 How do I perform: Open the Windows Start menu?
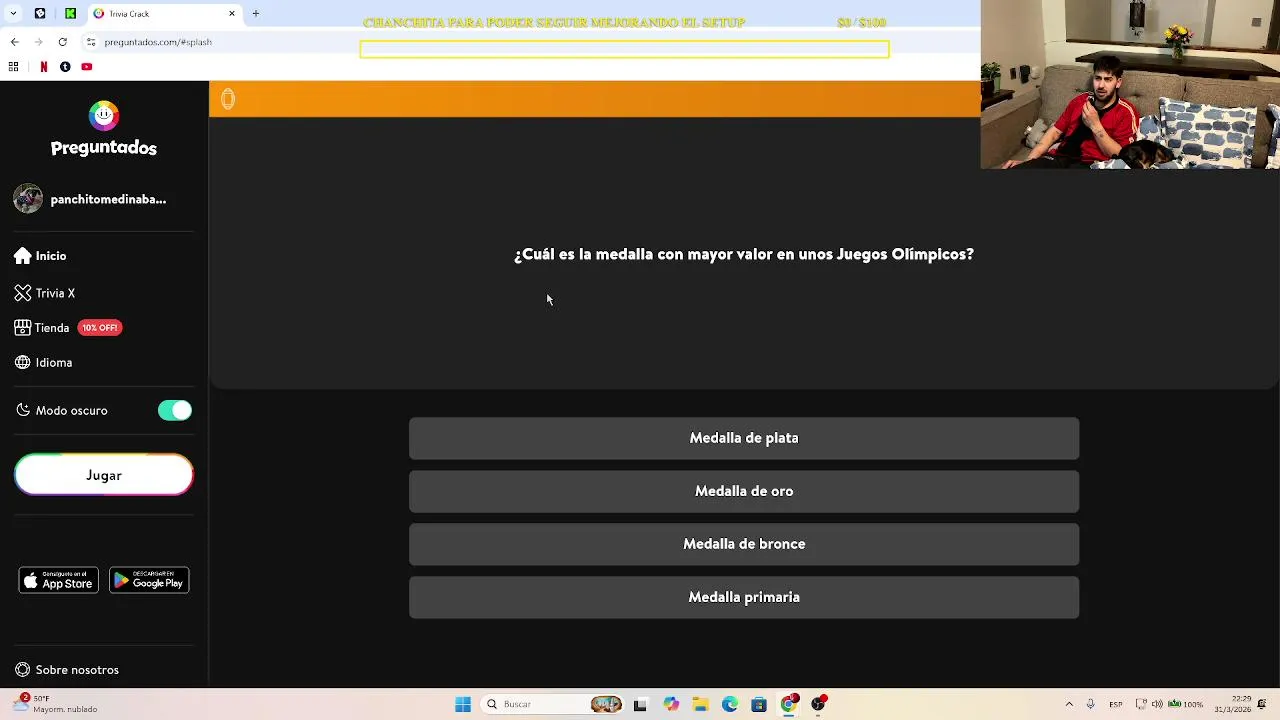pyautogui.click(x=462, y=704)
